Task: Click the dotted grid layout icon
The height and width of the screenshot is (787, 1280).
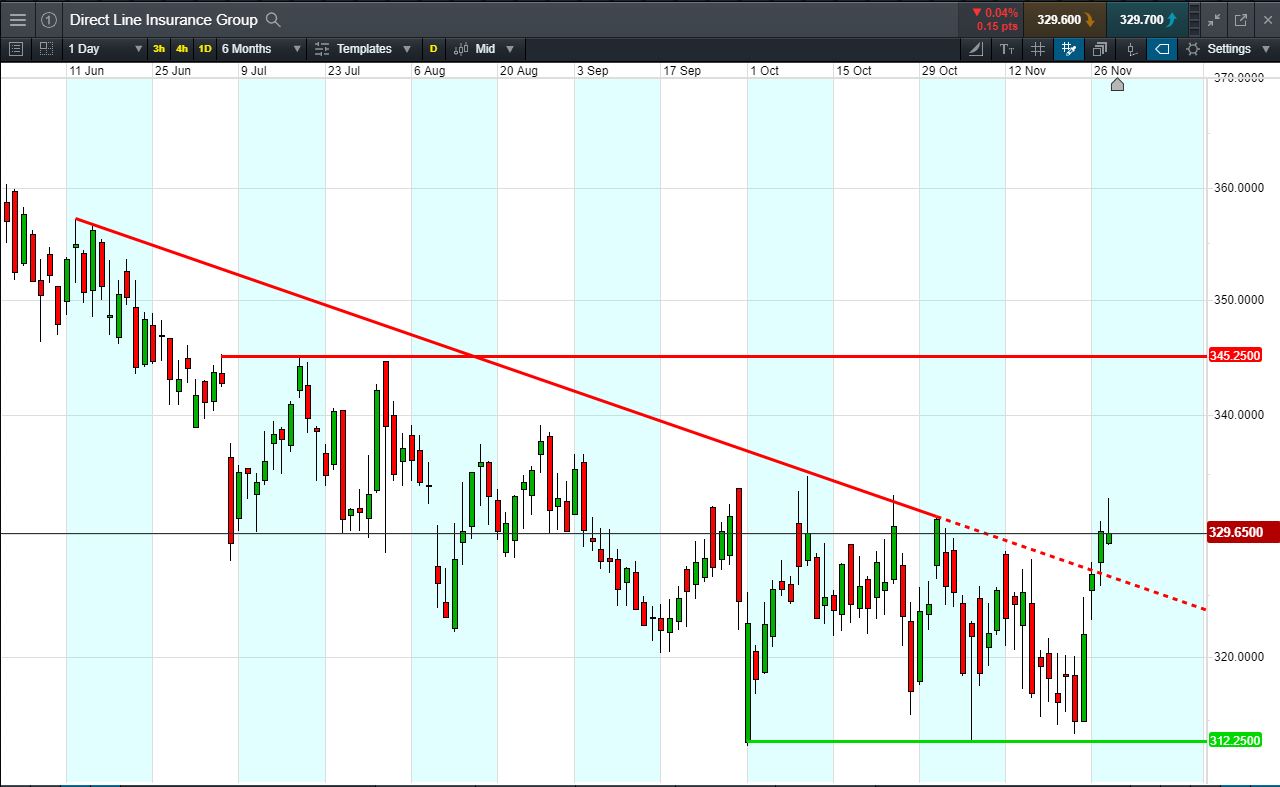Action: tap(46, 48)
